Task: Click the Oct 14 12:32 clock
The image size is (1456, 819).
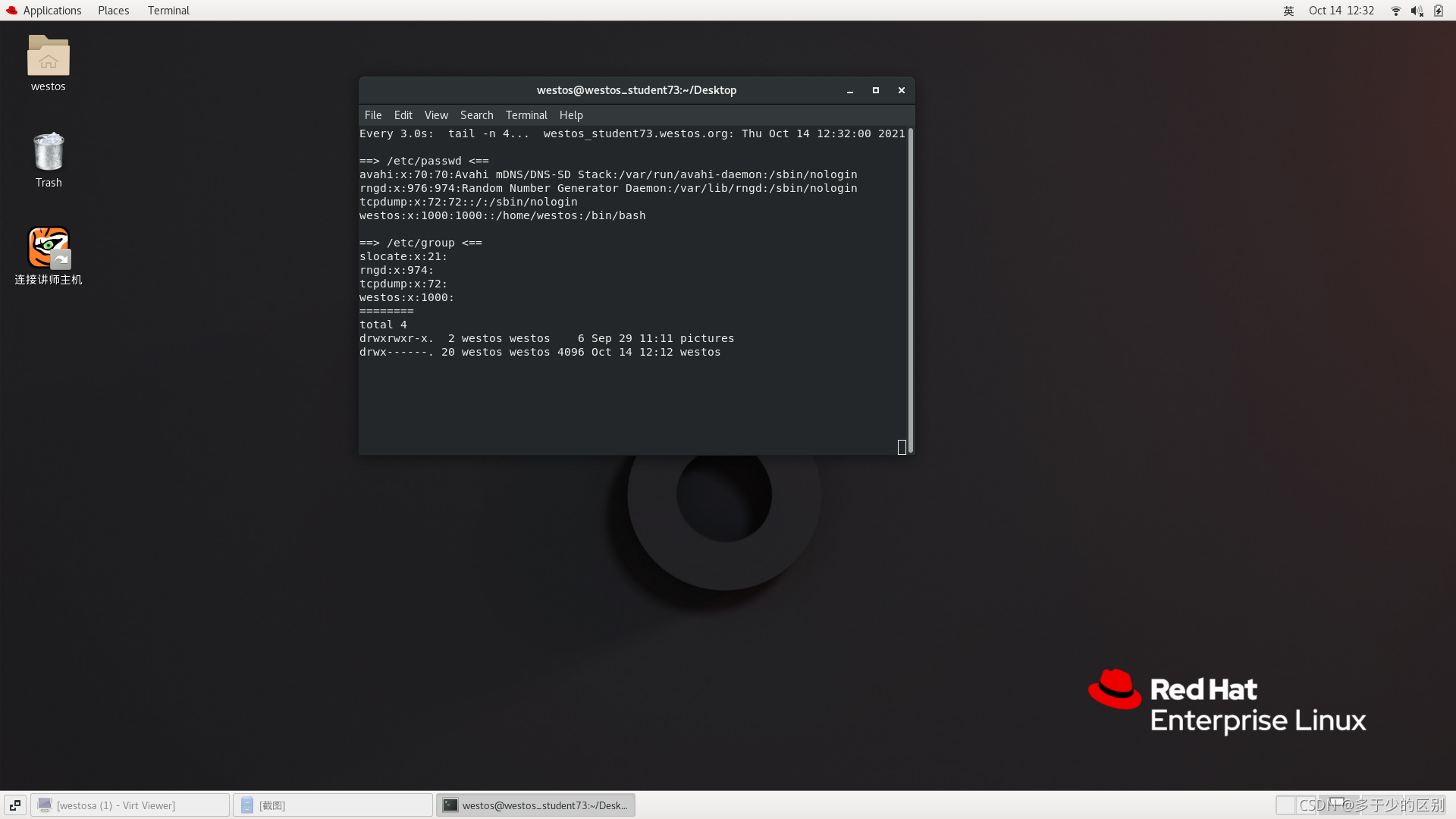Action: [1341, 11]
